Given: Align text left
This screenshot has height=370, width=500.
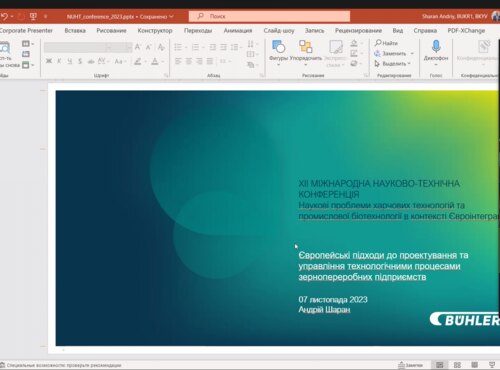Looking at the screenshot, I should [178, 61].
